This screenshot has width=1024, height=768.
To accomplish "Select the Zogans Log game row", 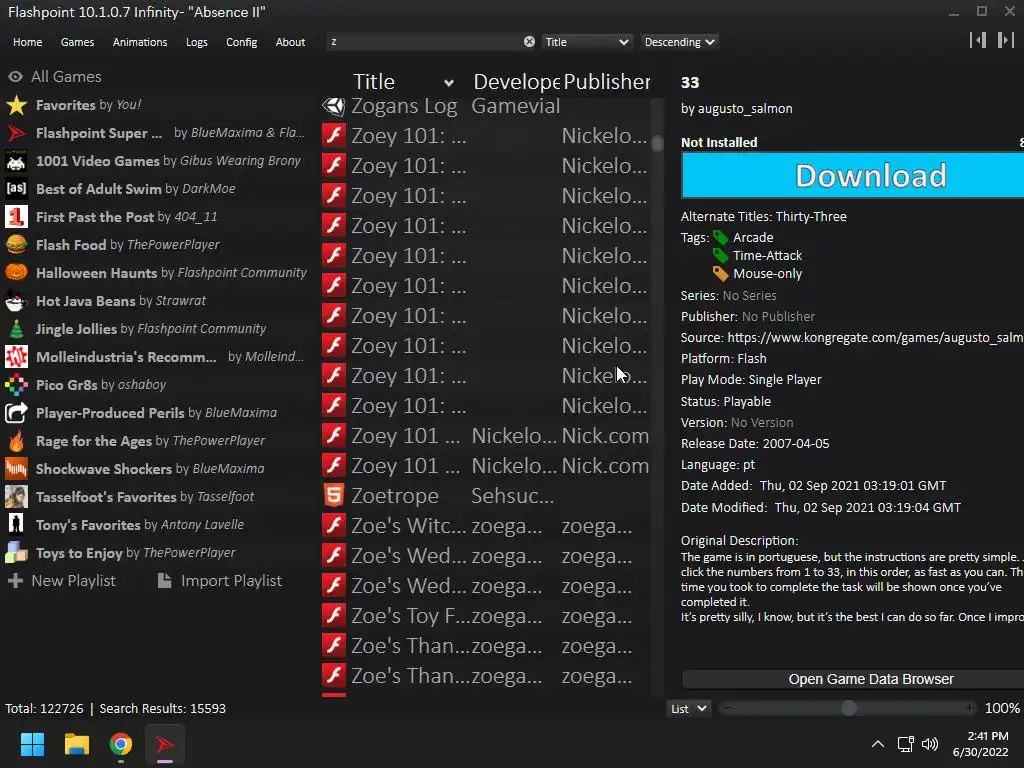I will click(x=487, y=106).
